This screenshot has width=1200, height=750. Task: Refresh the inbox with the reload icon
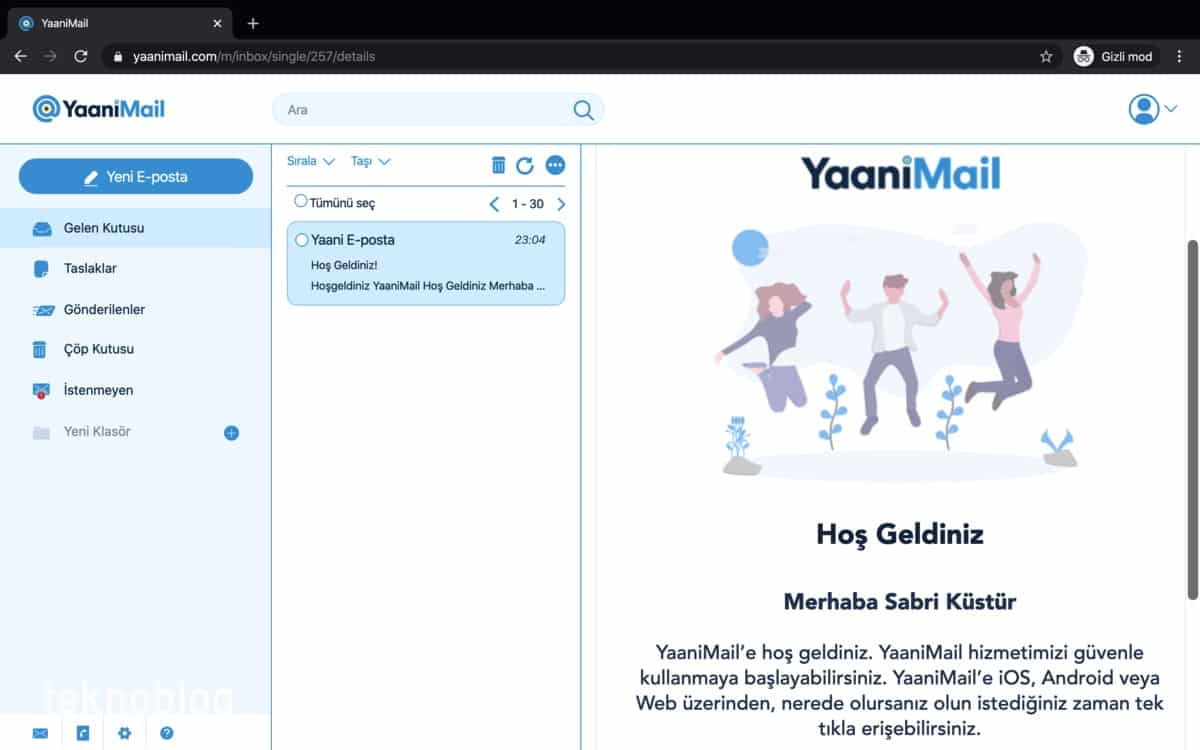tap(525, 165)
